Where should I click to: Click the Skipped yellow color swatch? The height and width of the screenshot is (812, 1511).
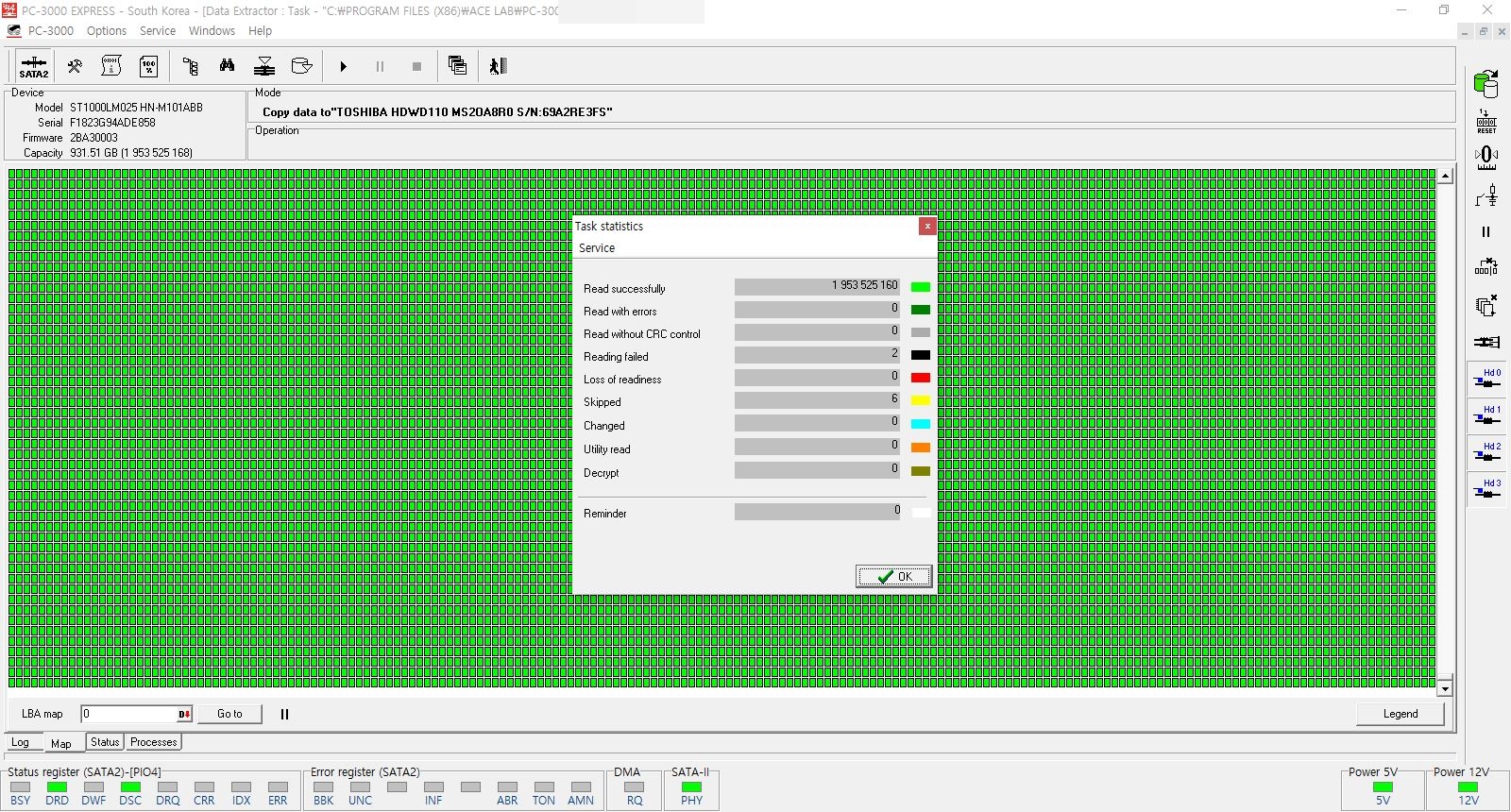pyautogui.click(x=921, y=400)
